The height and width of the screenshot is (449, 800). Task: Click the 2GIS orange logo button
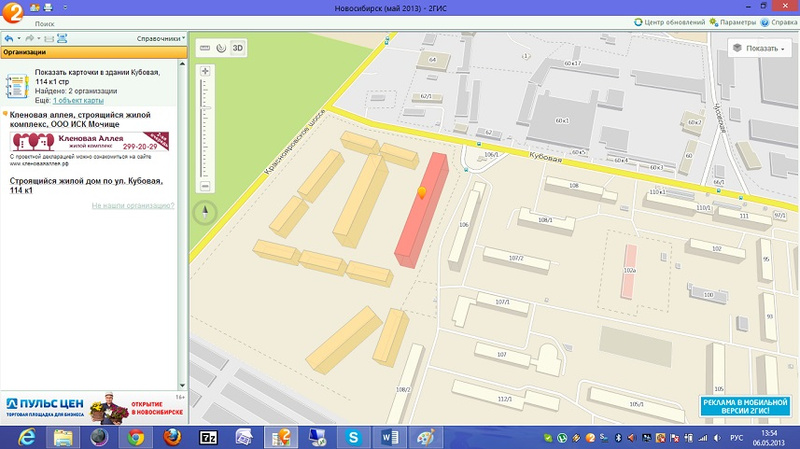pos(13,11)
